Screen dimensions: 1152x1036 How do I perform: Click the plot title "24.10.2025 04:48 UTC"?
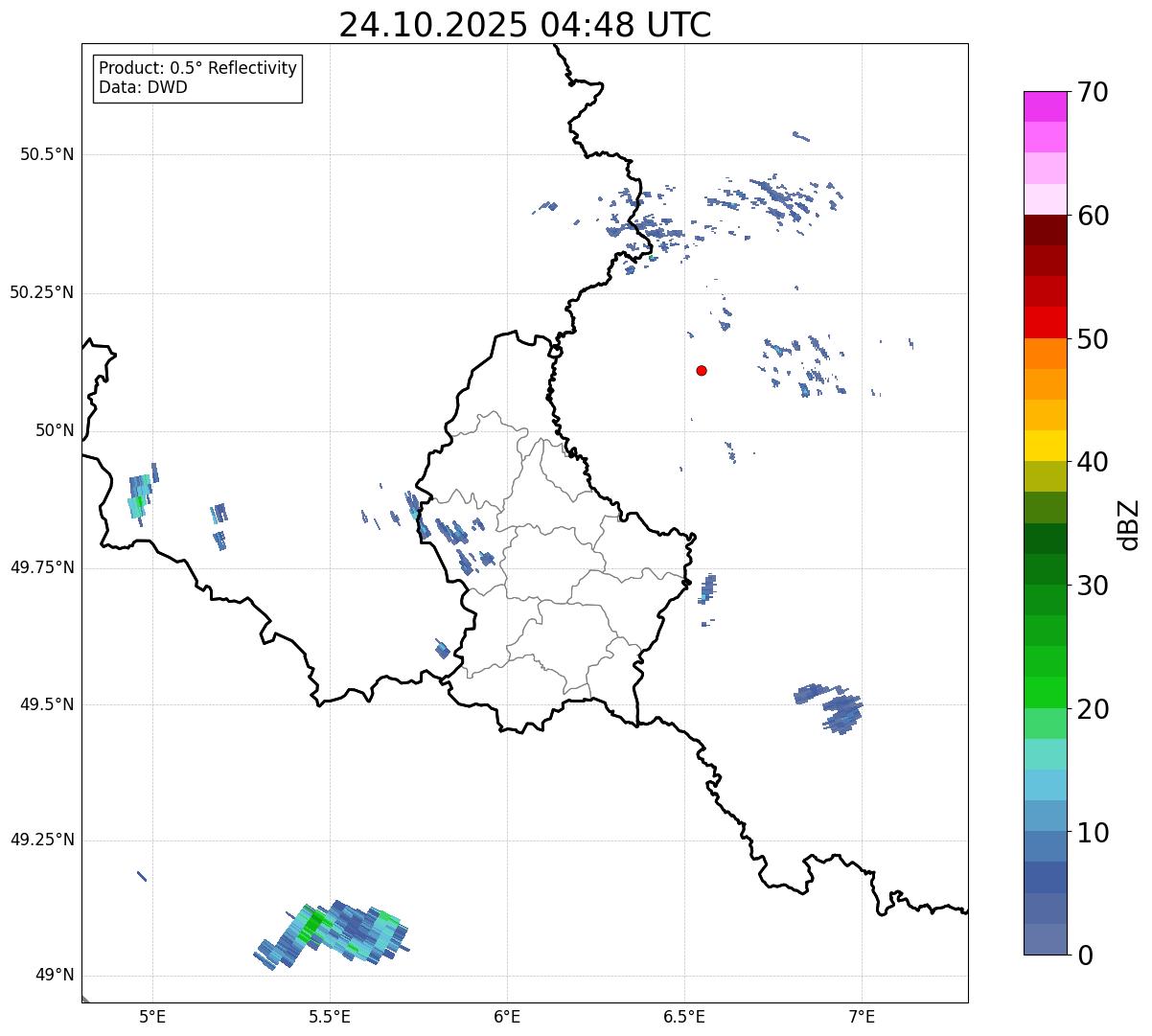pos(525,25)
